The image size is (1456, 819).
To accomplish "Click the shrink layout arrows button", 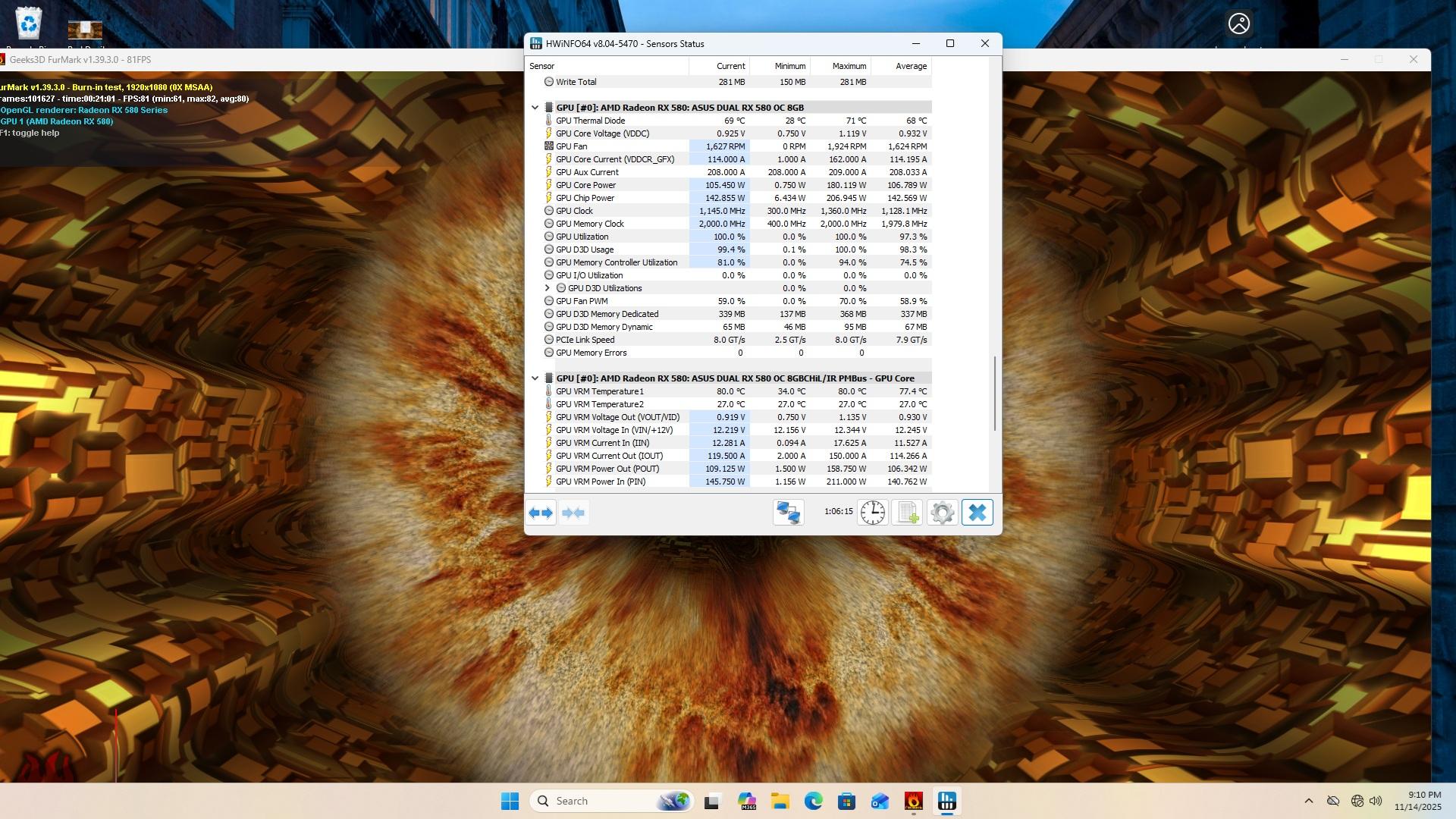I will click(574, 513).
